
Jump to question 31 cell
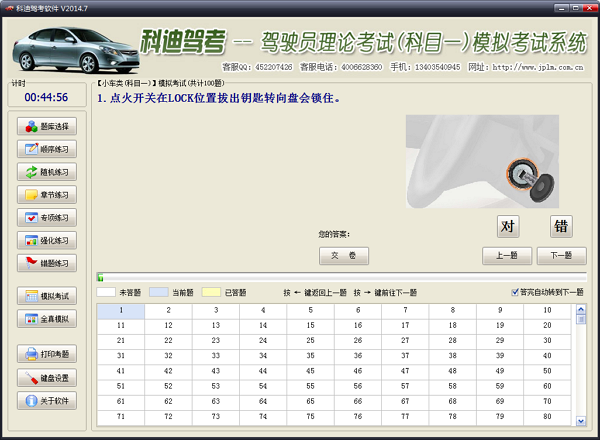pyautogui.click(x=121, y=357)
